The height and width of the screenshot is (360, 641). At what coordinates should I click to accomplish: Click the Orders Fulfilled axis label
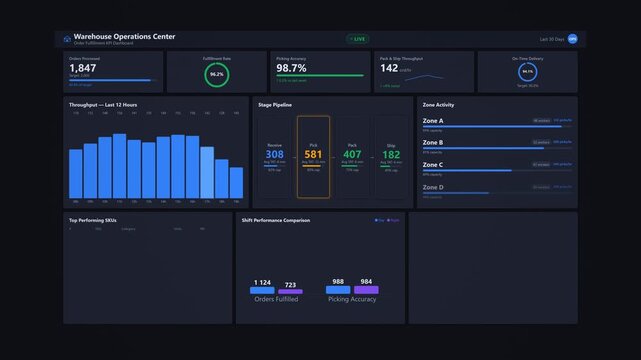click(x=276, y=299)
